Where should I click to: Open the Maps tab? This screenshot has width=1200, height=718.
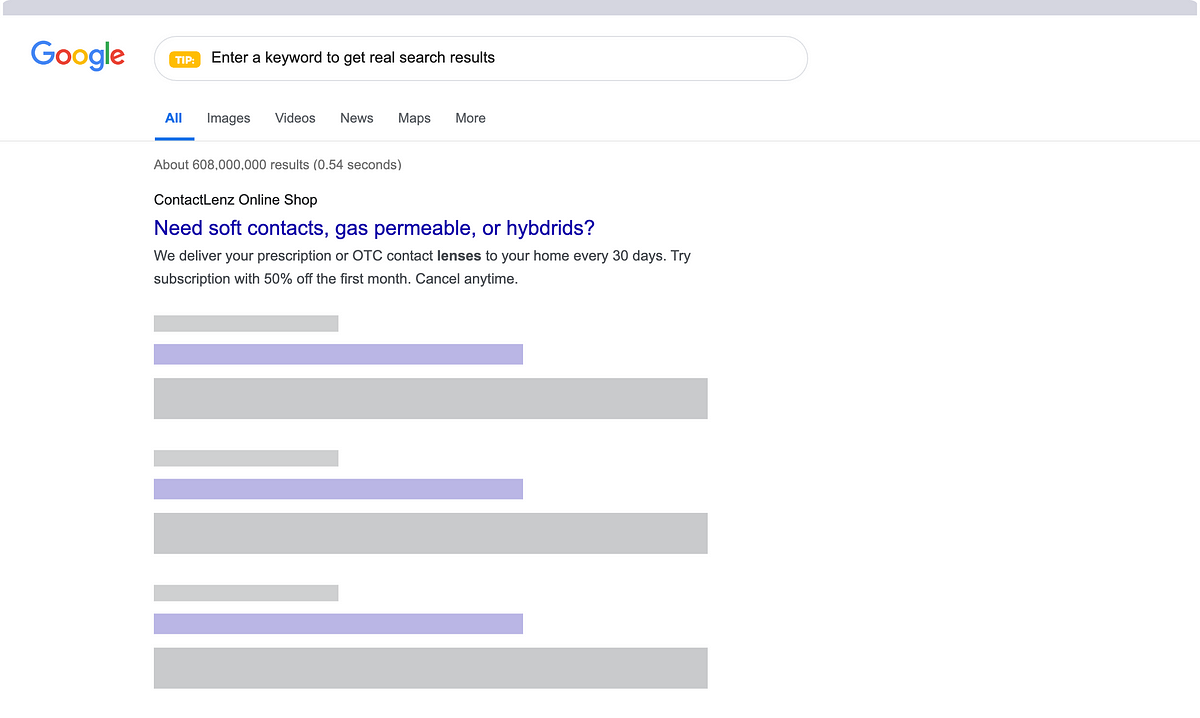[414, 118]
